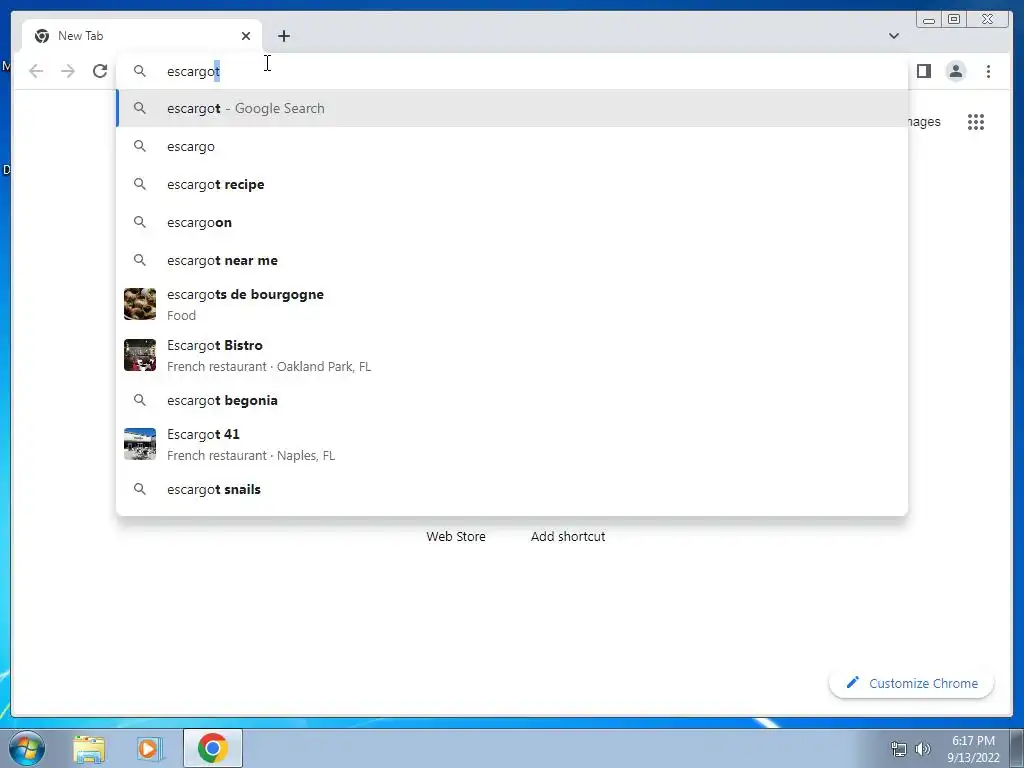
Task: Click magnifier icon beside 'escargot recipe'
Action: click(x=140, y=184)
